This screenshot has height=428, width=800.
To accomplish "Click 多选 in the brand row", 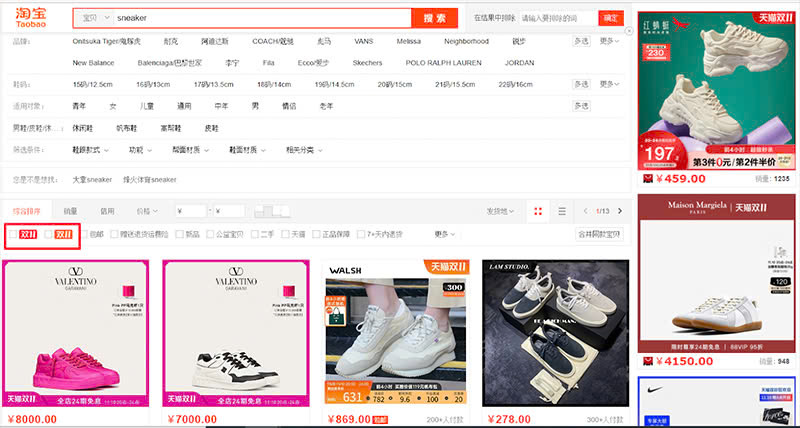I will point(581,41).
